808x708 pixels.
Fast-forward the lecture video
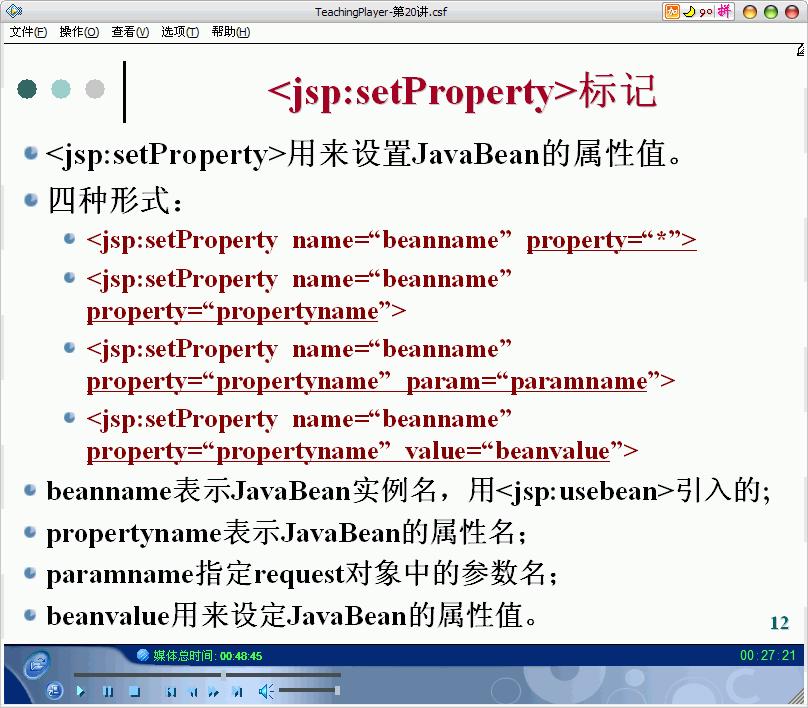(213, 692)
